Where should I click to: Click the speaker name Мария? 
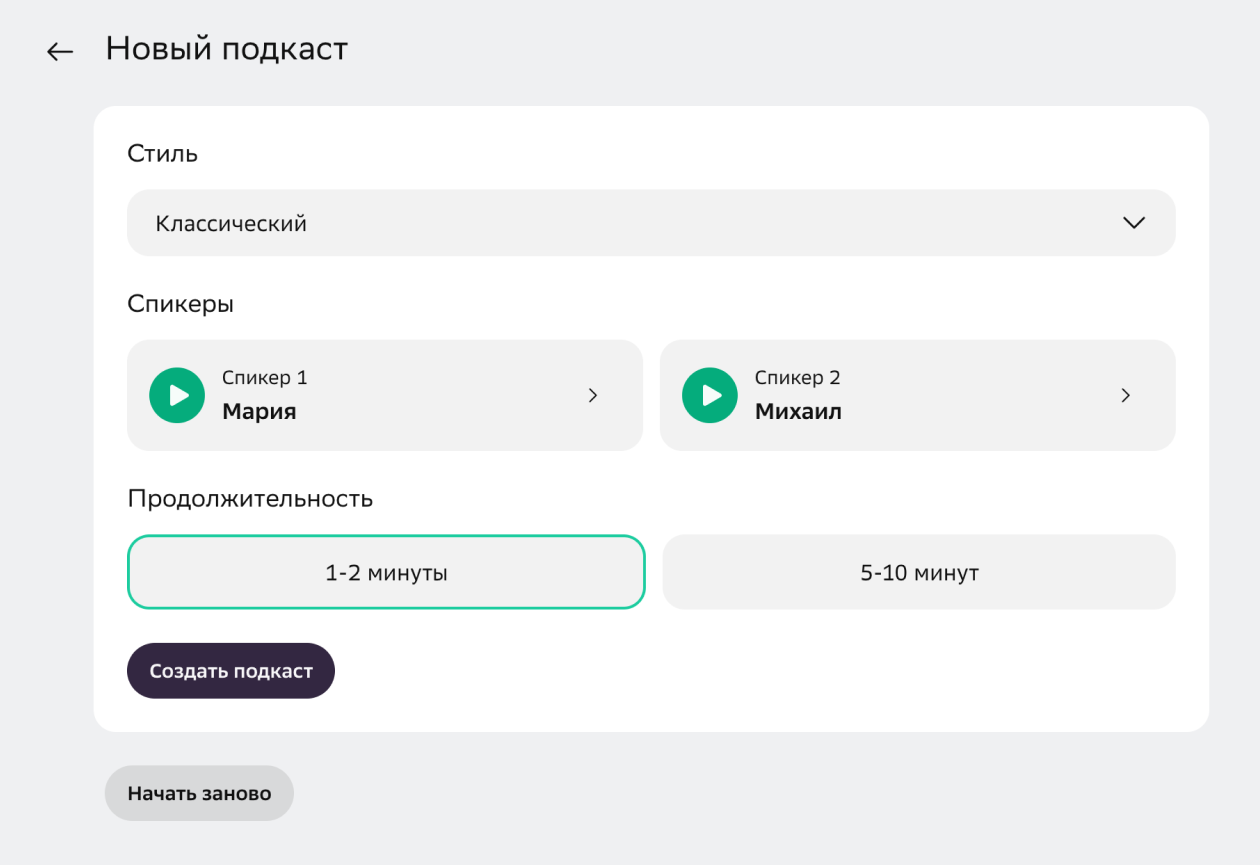coord(259,411)
